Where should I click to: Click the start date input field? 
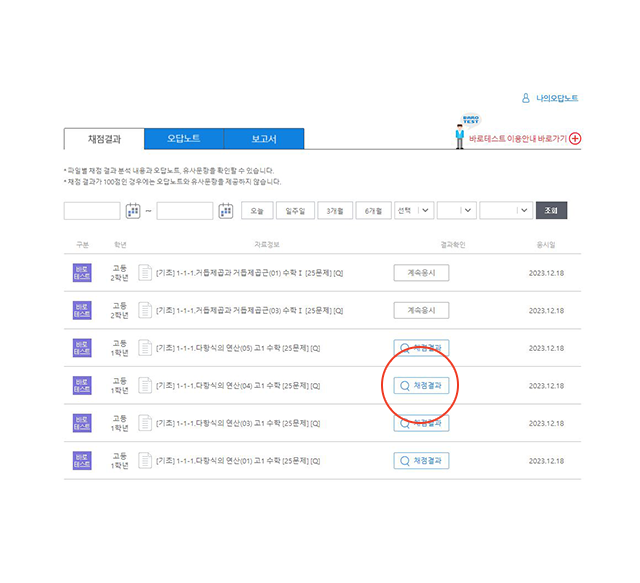(x=92, y=211)
